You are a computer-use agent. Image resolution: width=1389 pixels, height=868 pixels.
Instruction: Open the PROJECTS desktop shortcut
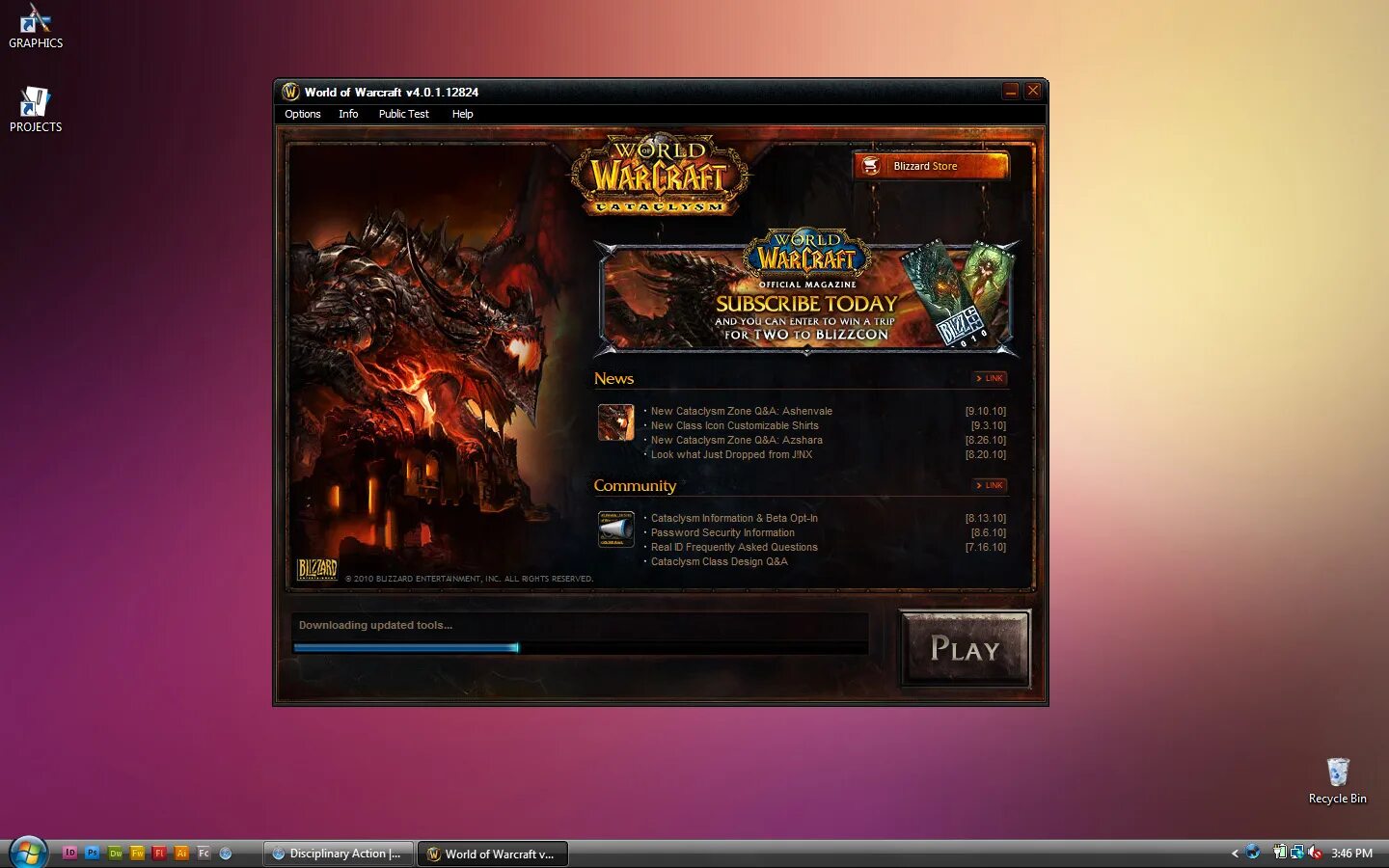pyautogui.click(x=36, y=109)
